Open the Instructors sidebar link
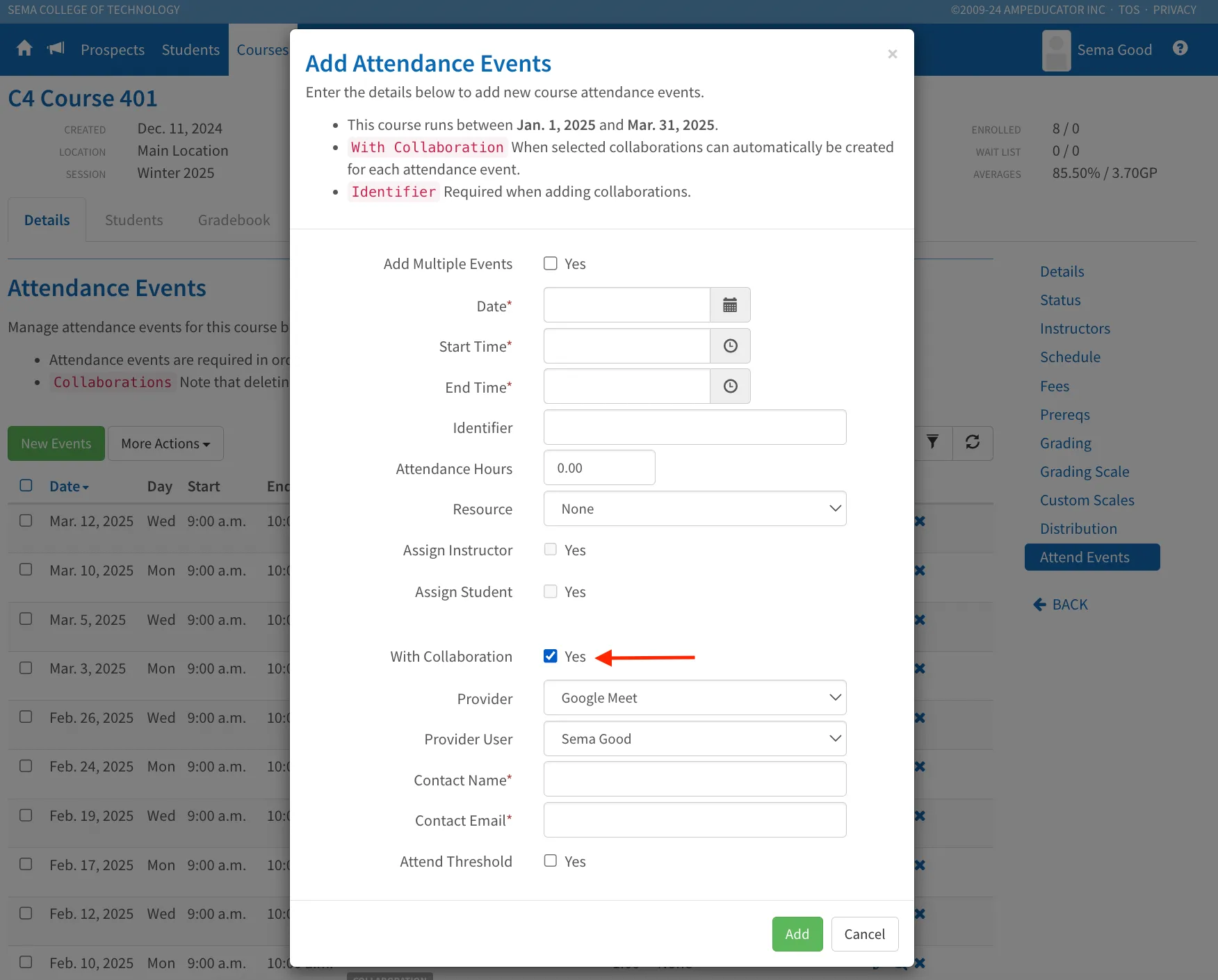 1075,329
